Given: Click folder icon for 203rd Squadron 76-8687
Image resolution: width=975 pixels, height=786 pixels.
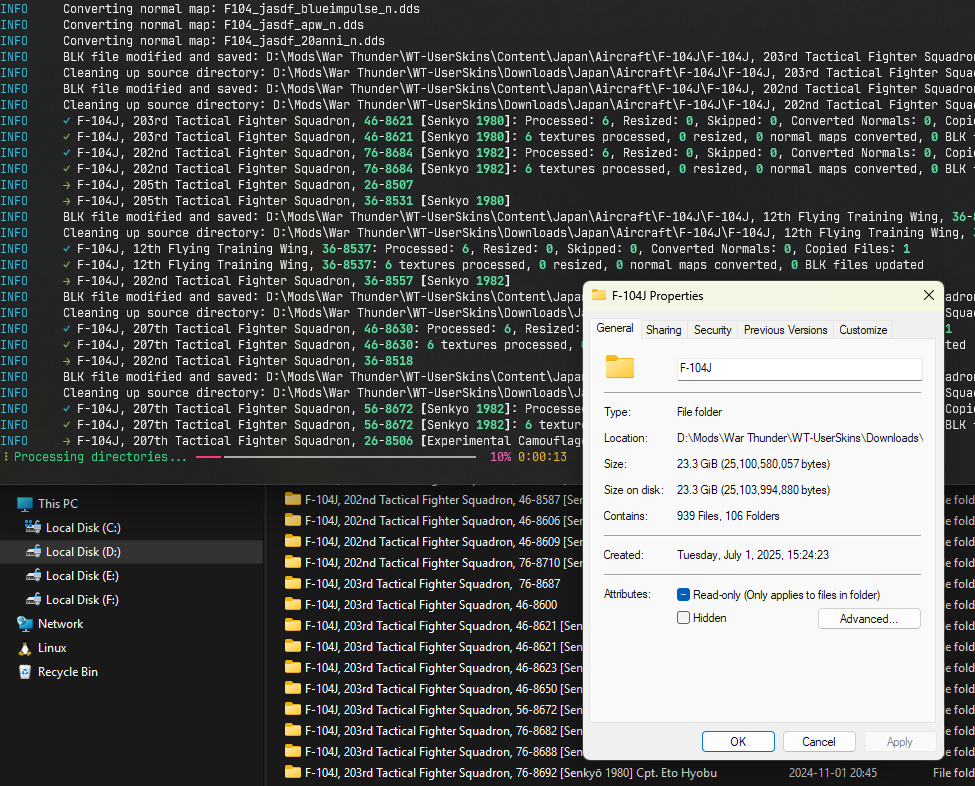Looking at the screenshot, I should click(292, 583).
